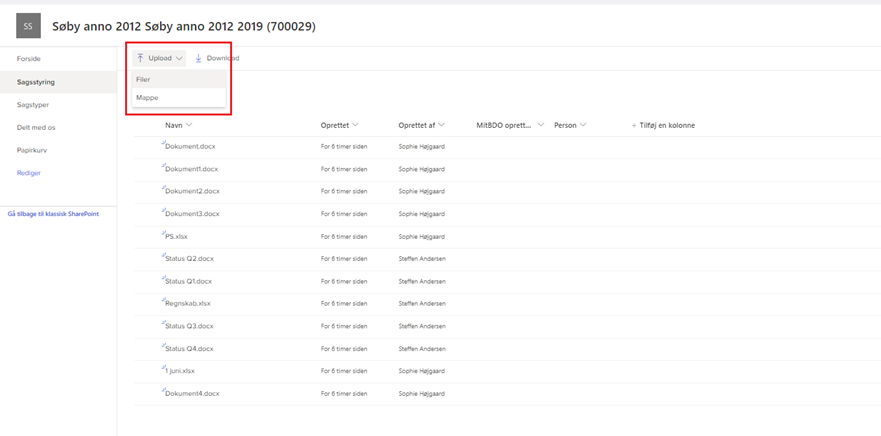Image resolution: width=881 pixels, height=436 pixels.
Task: Click the SS site logo tile
Action: tap(28, 26)
